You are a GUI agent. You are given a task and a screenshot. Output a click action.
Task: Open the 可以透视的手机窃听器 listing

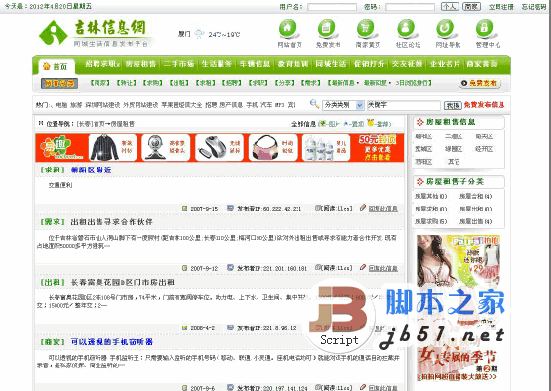pyautogui.click(x=112, y=342)
